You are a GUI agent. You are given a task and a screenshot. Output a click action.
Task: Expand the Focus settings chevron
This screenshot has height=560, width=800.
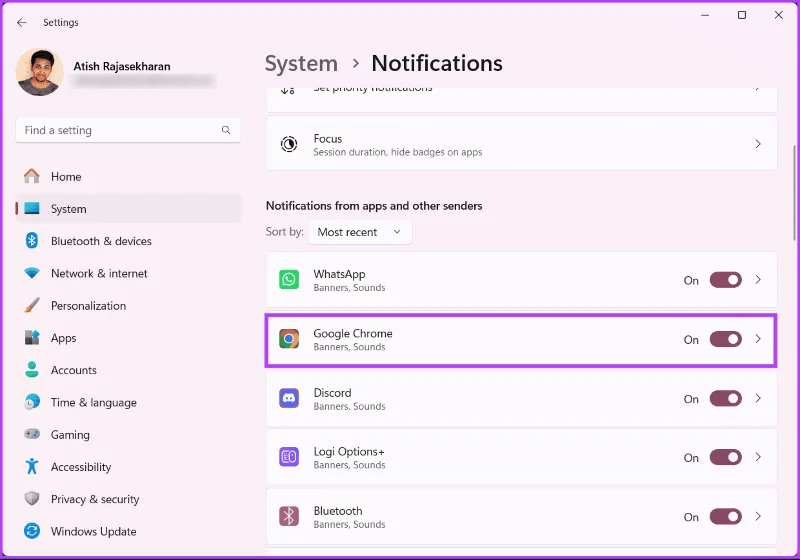(x=758, y=144)
